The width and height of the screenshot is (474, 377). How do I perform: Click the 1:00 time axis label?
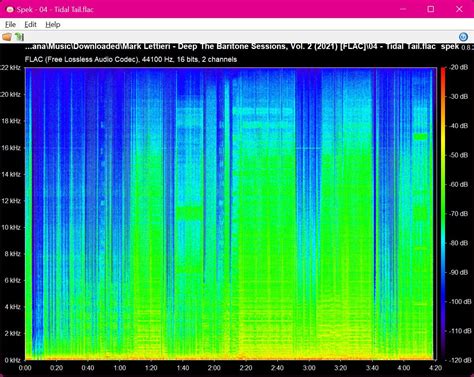(120, 368)
